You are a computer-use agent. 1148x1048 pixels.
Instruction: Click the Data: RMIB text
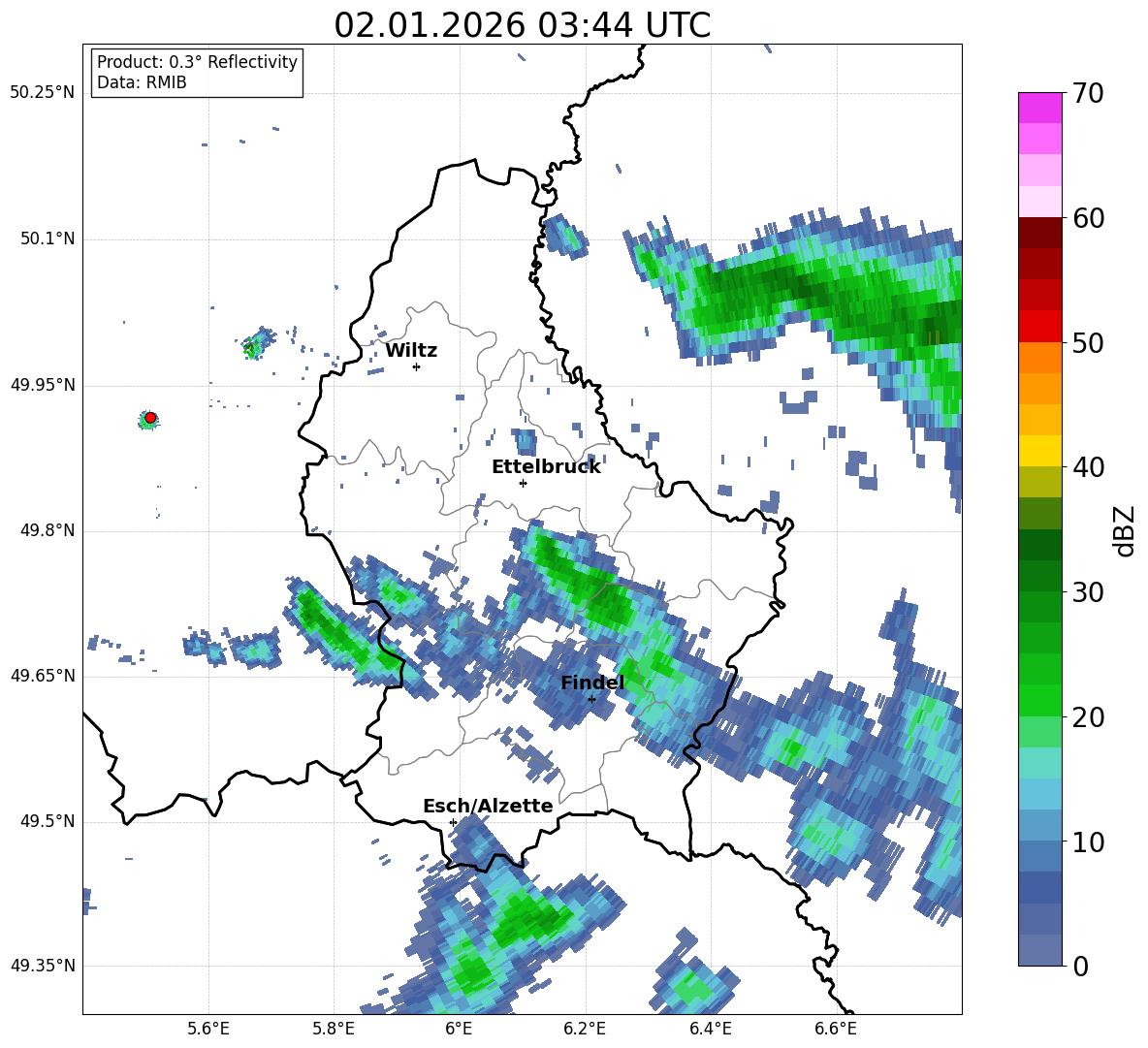[142, 82]
